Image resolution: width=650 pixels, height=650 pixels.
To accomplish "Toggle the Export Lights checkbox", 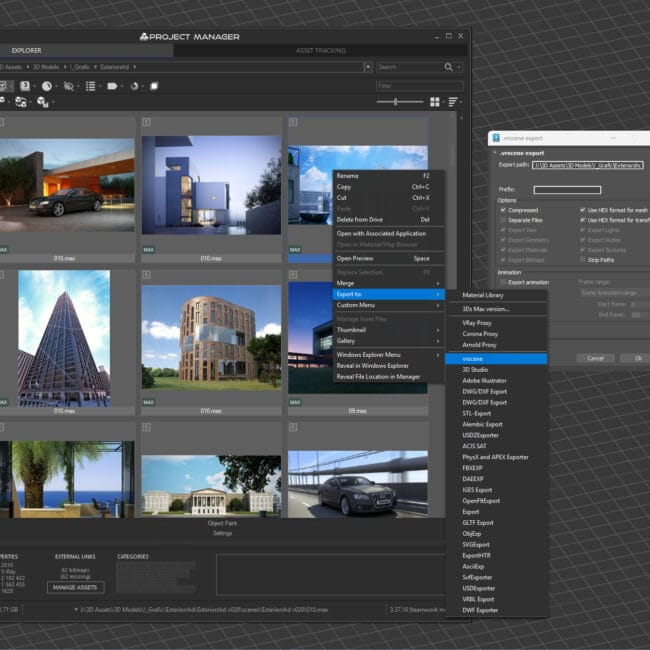I will (582, 230).
